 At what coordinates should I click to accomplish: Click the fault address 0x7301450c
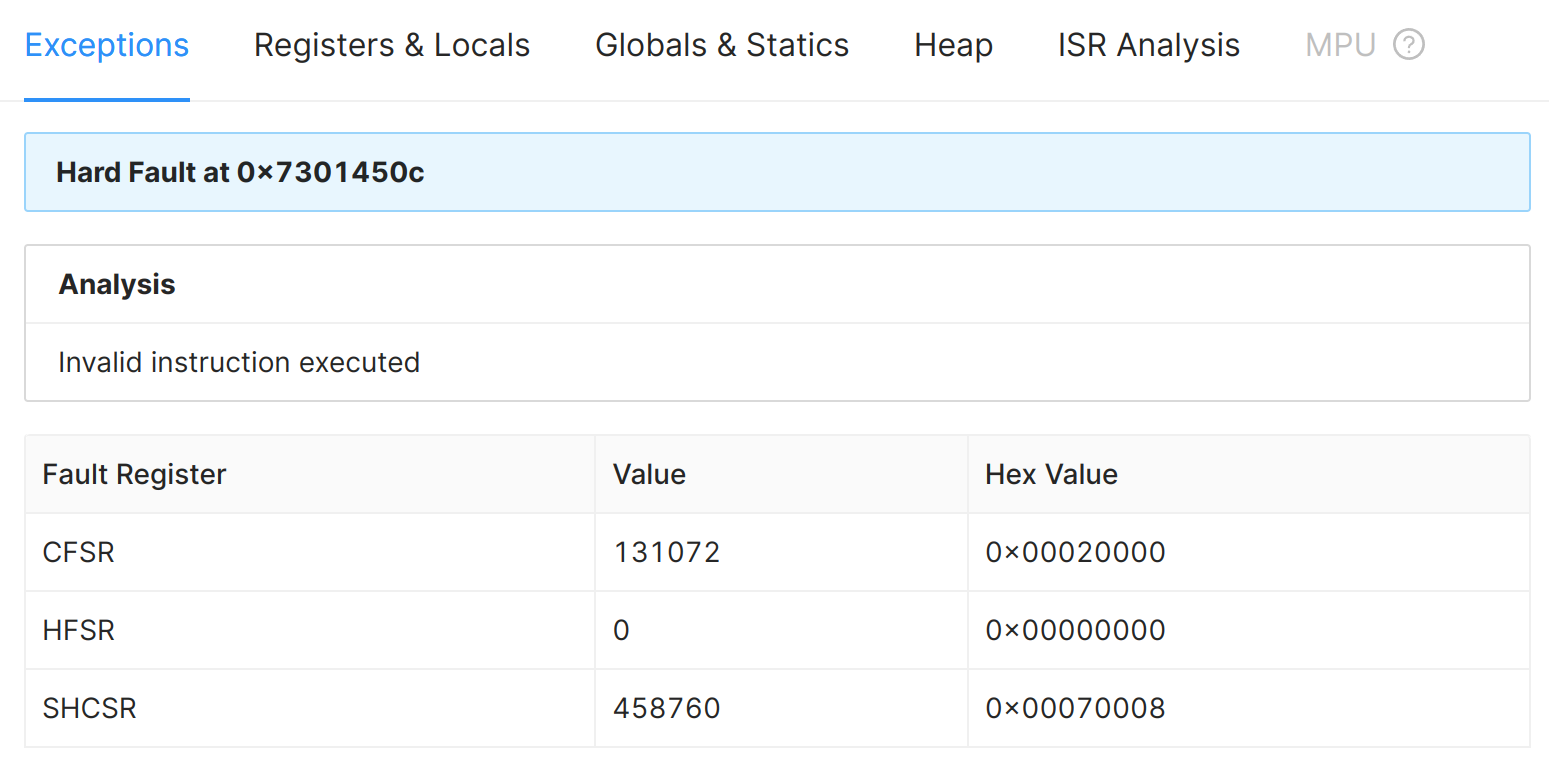pyautogui.click(x=330, y=172)
